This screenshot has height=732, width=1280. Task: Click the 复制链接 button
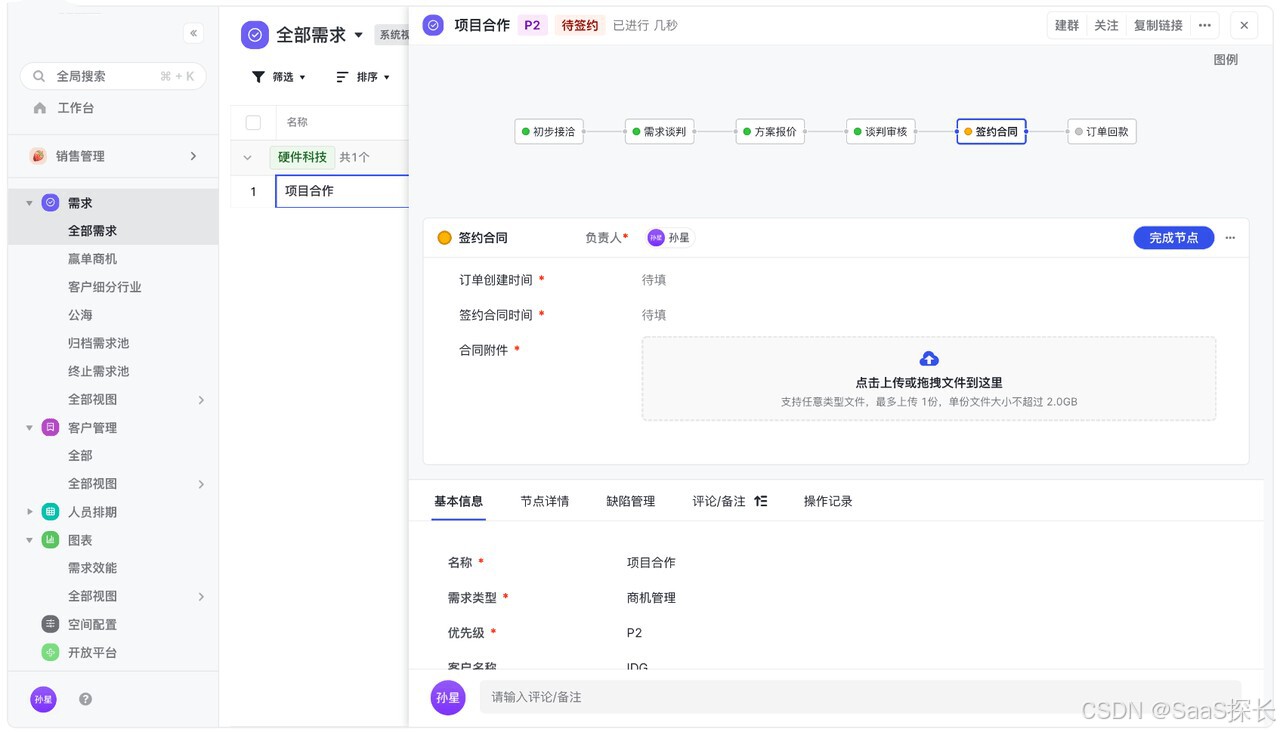pos(1158,25)
